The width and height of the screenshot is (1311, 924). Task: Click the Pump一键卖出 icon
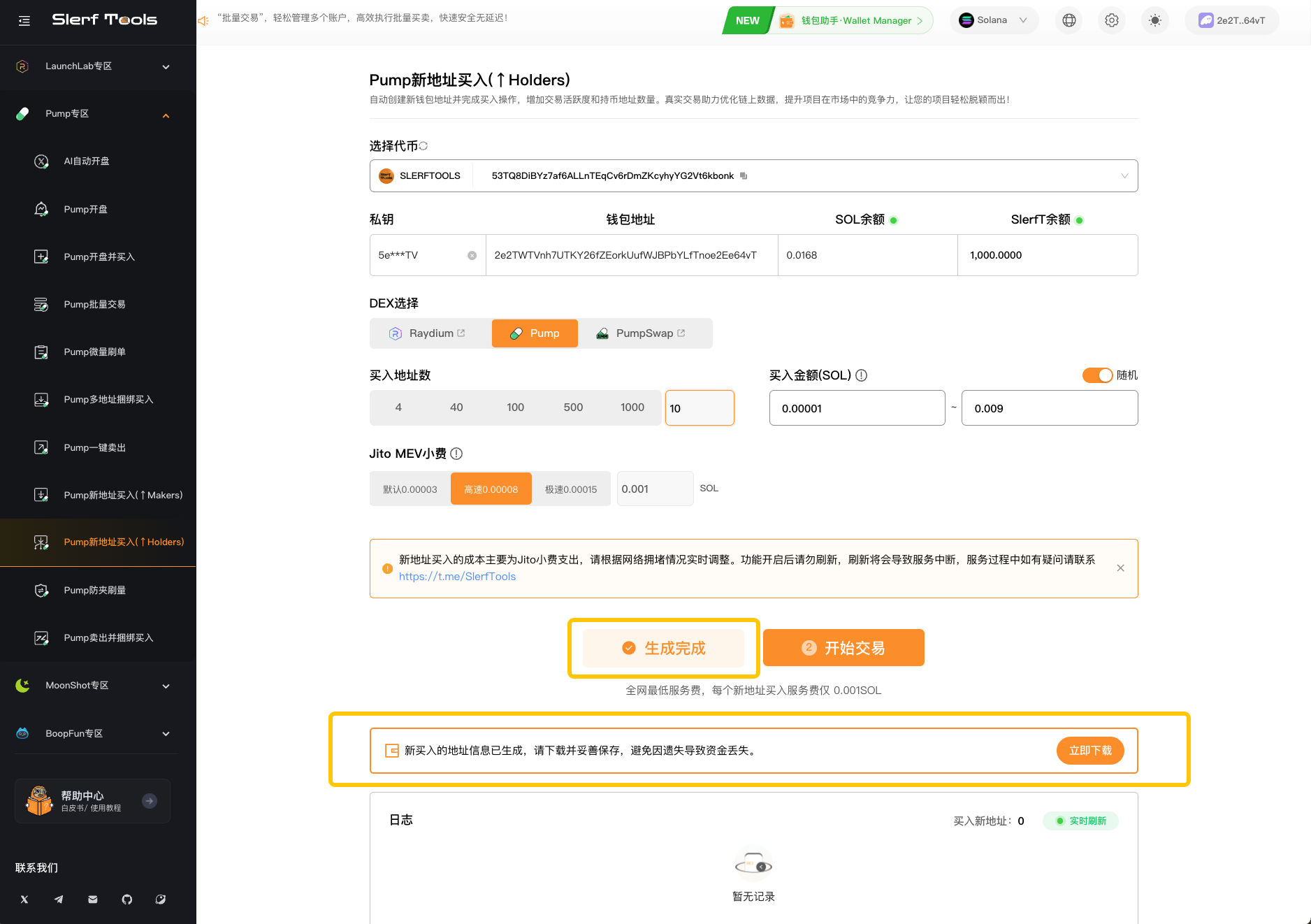[41, 448]
